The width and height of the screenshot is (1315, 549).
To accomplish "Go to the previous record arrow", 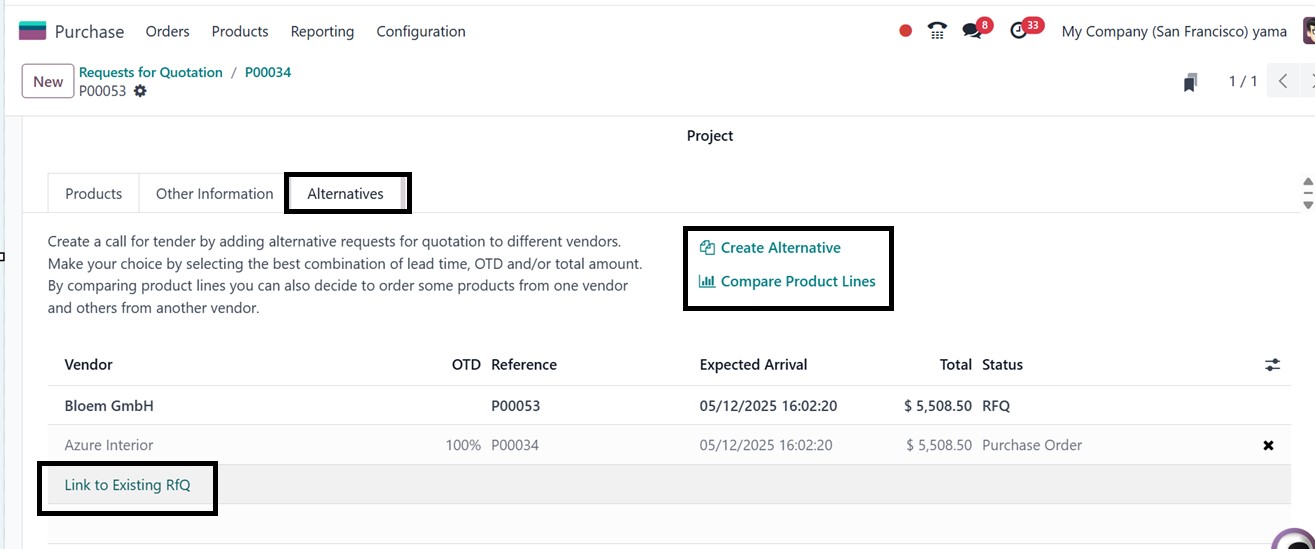I will click(1283, 81).
